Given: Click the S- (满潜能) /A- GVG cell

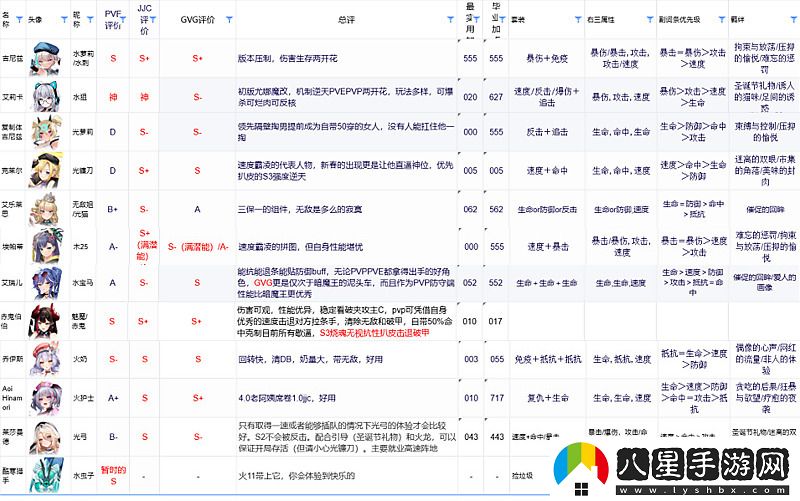Looking at the screenshot, I should [x=197, y=246].
